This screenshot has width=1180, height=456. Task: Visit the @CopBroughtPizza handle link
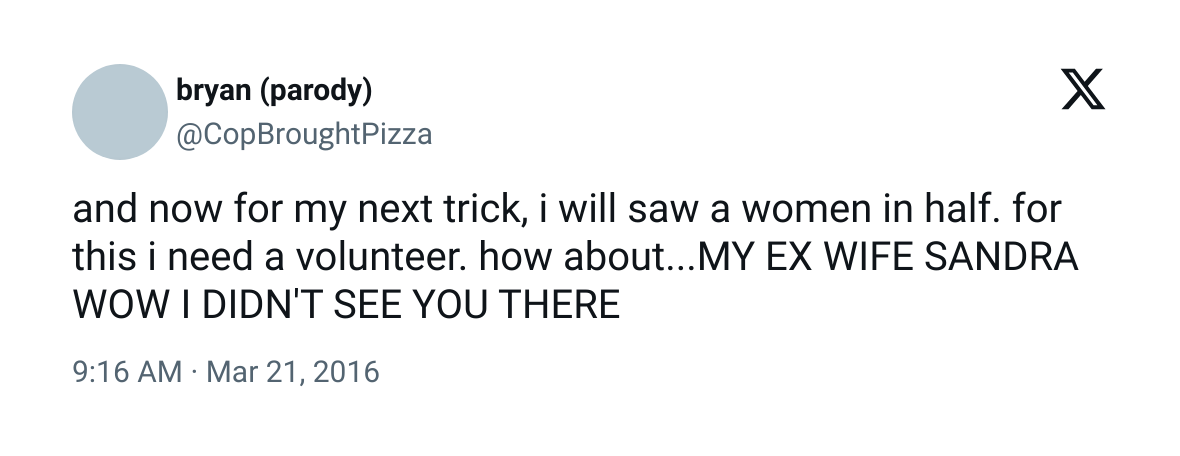coord(304,135)
